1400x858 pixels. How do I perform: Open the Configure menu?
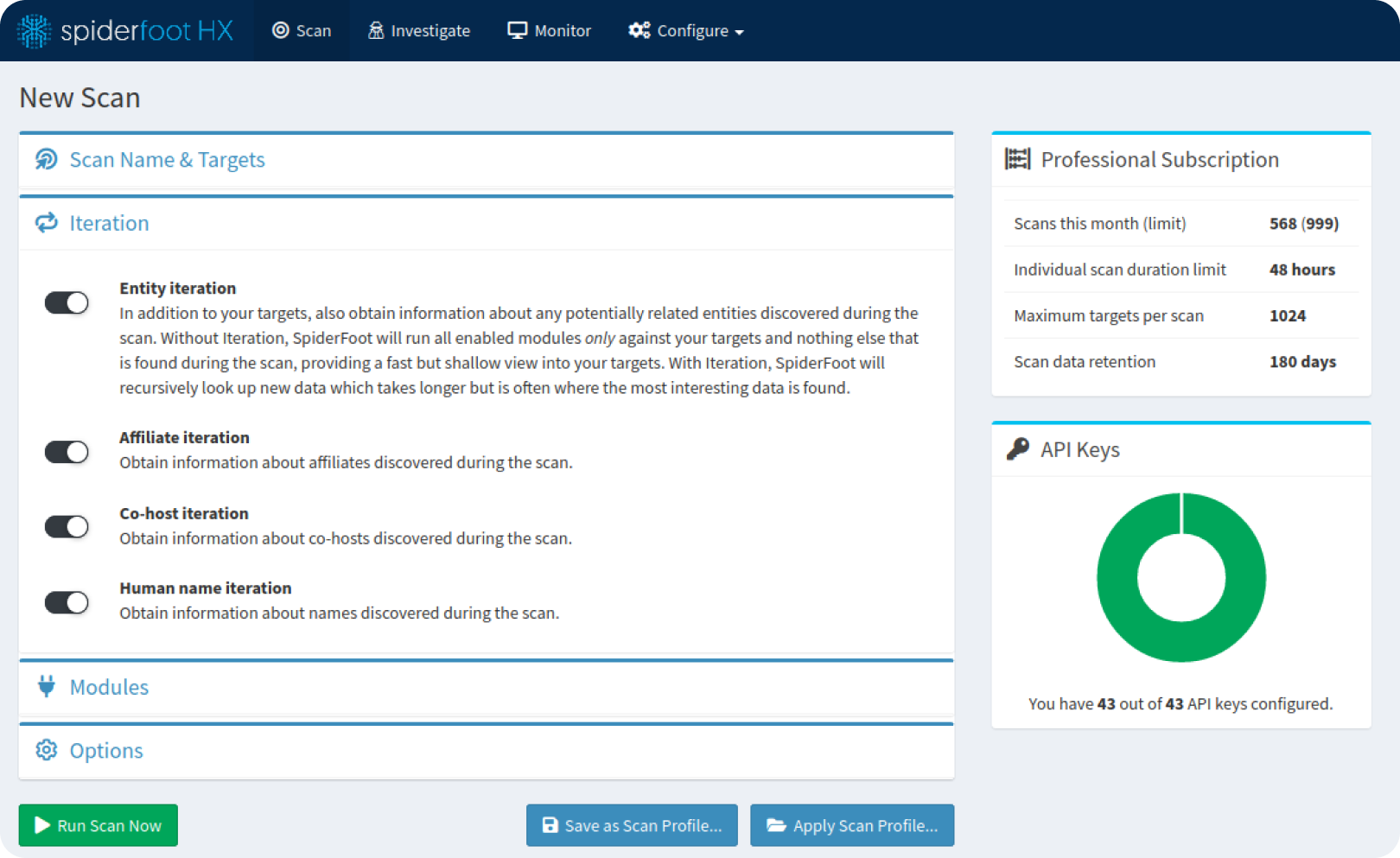(686, 30)
